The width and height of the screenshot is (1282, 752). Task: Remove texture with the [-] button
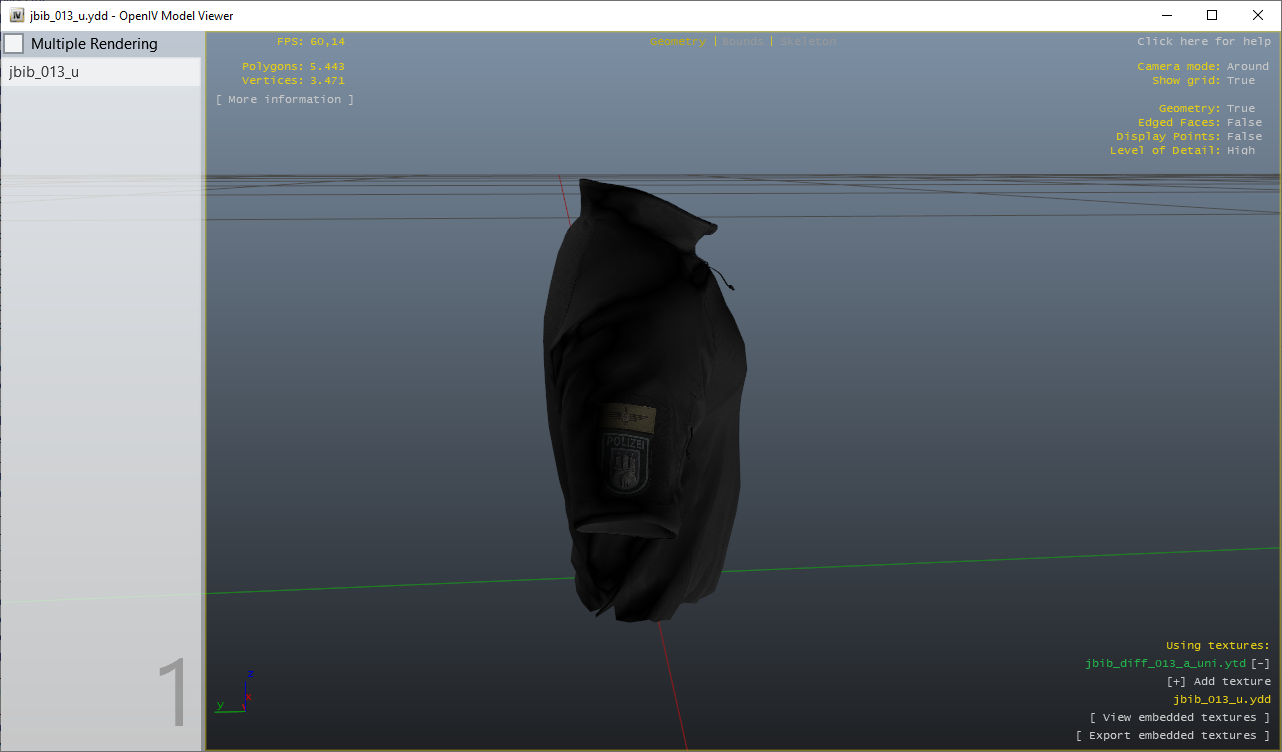point(1261,664)
